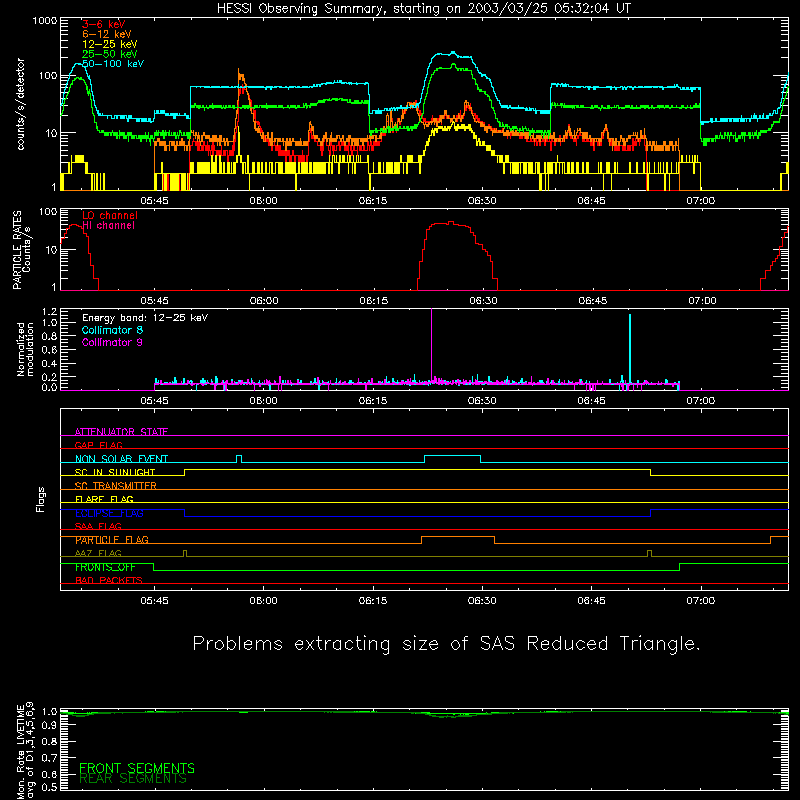
Task: Click the 06:00 time label under the flags panel
Action: (x=264, y=601)
